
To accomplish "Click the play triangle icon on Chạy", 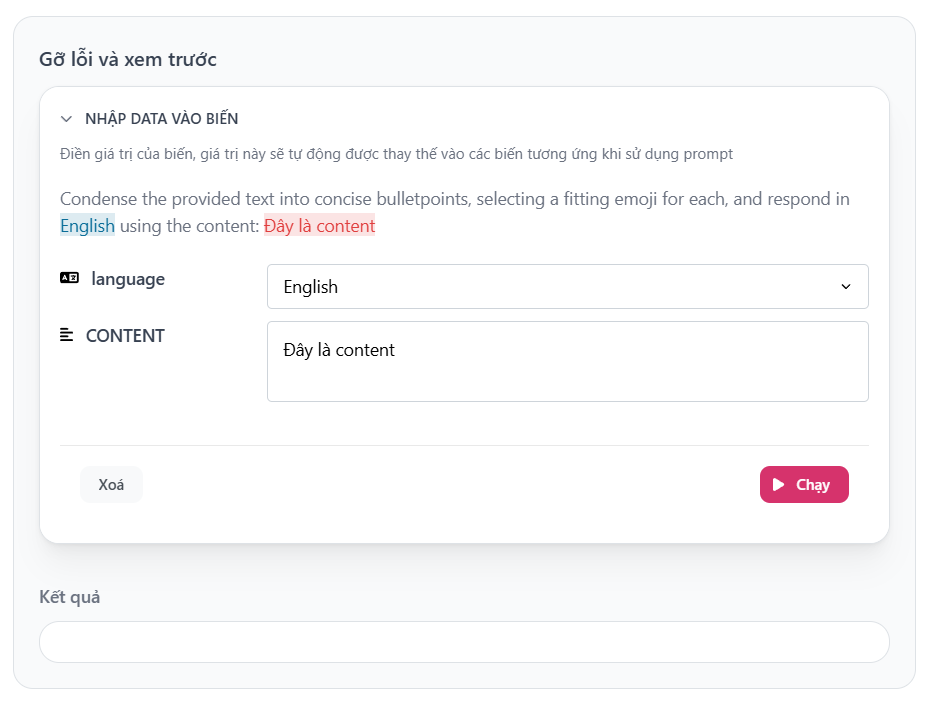I will (x=779, y=485).
